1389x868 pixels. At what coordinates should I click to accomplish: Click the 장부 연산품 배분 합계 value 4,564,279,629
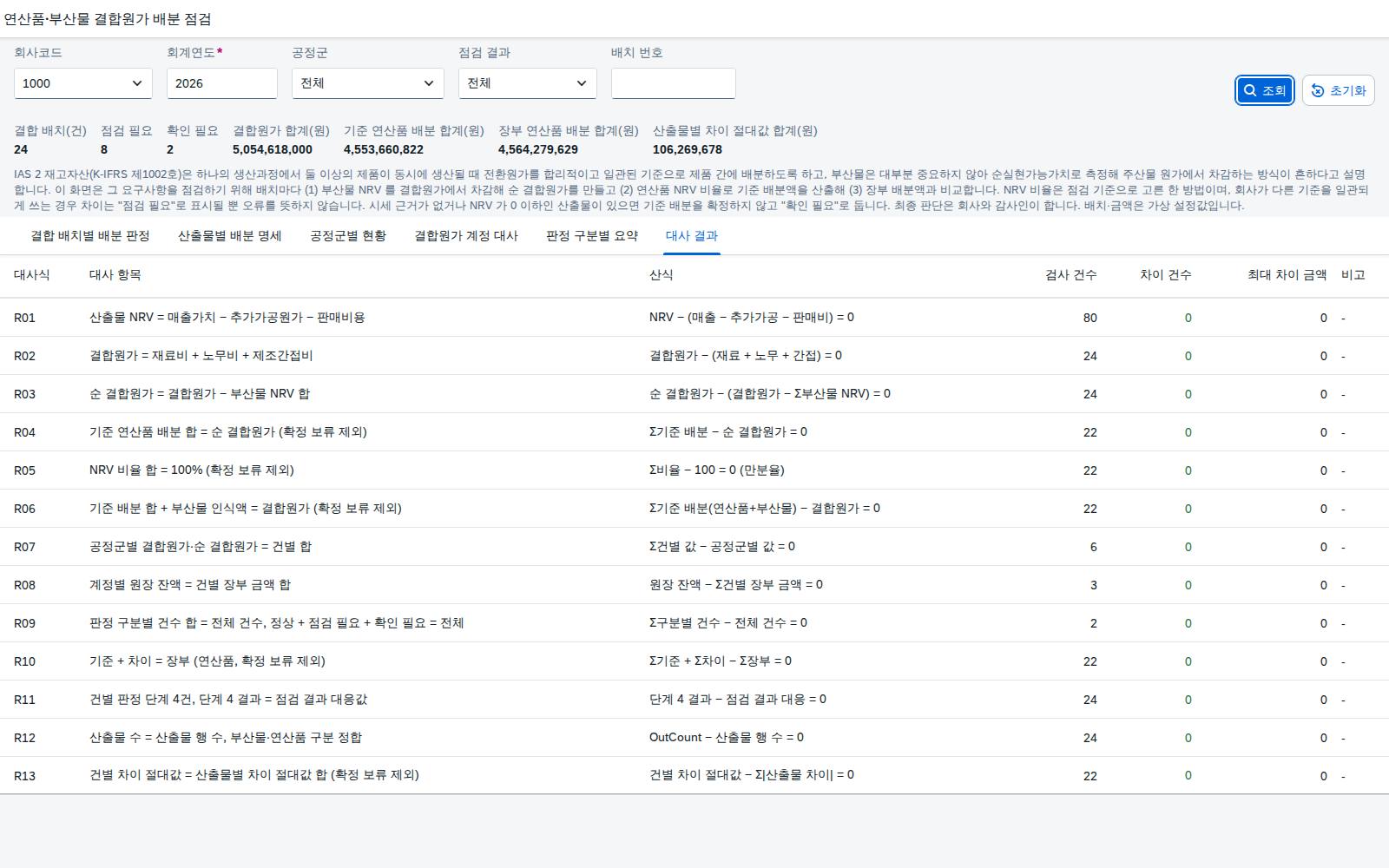[x=538, y=149]
